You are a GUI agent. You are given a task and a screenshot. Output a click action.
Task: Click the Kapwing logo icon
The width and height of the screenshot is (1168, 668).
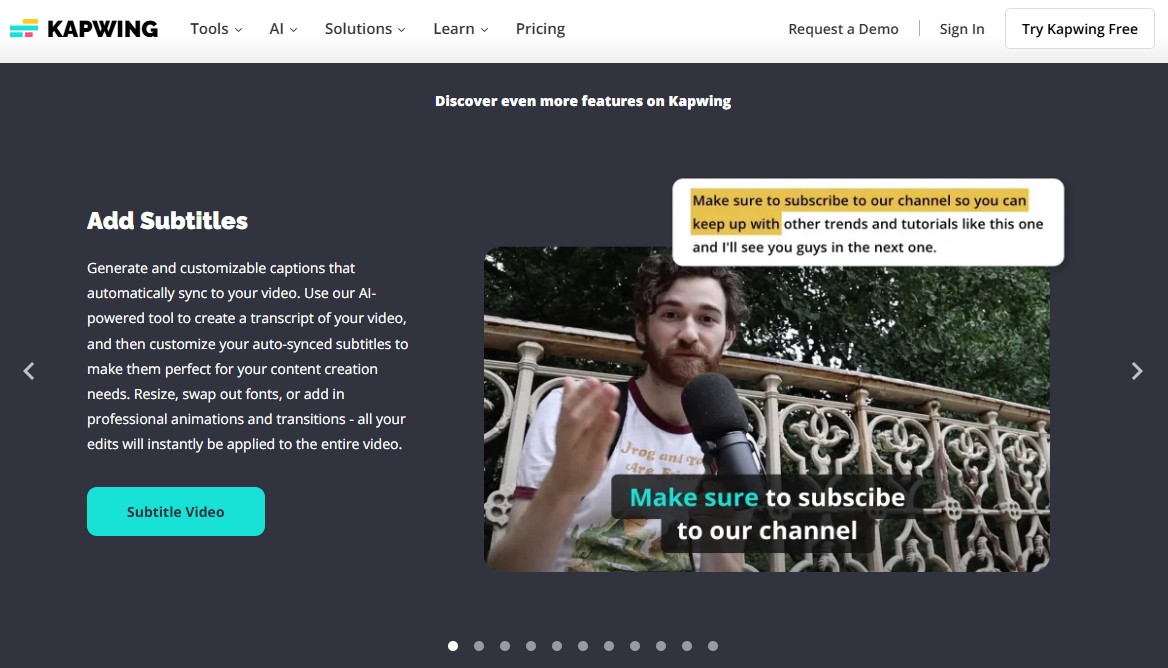(23, 28)
